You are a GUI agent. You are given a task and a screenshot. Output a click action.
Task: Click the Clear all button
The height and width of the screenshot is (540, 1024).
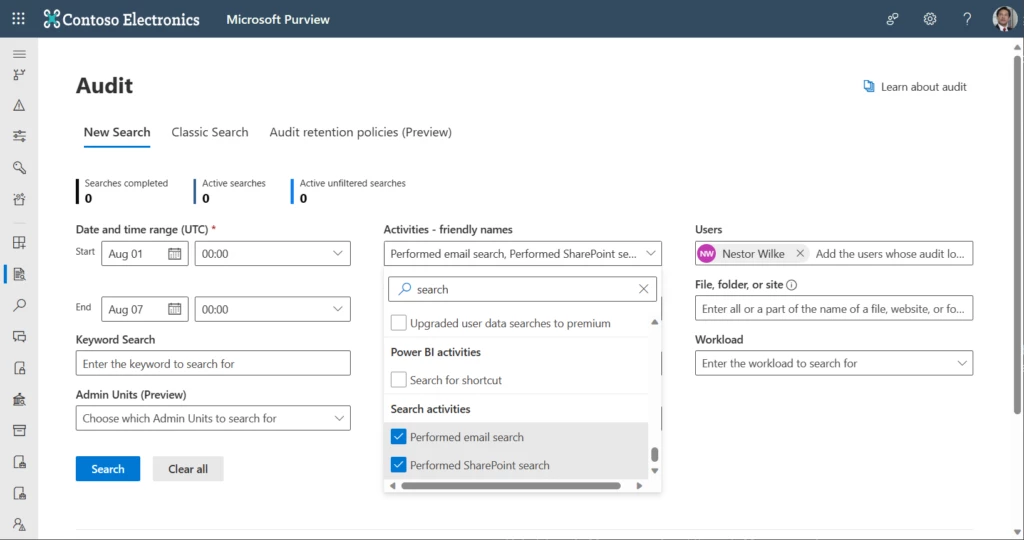point(188,469)
